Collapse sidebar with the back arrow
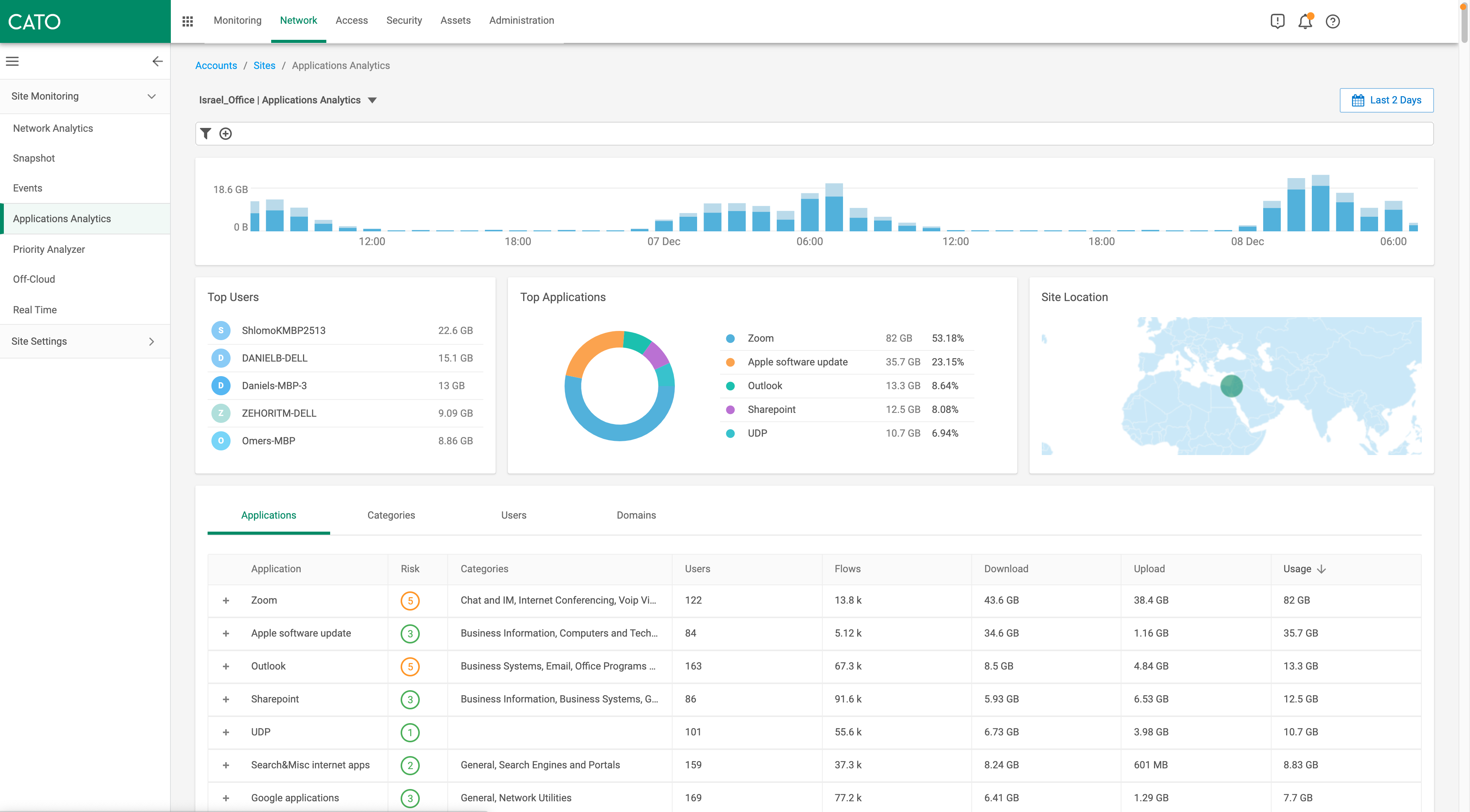The image size is (1470, 812). click(x=157, y=61)
